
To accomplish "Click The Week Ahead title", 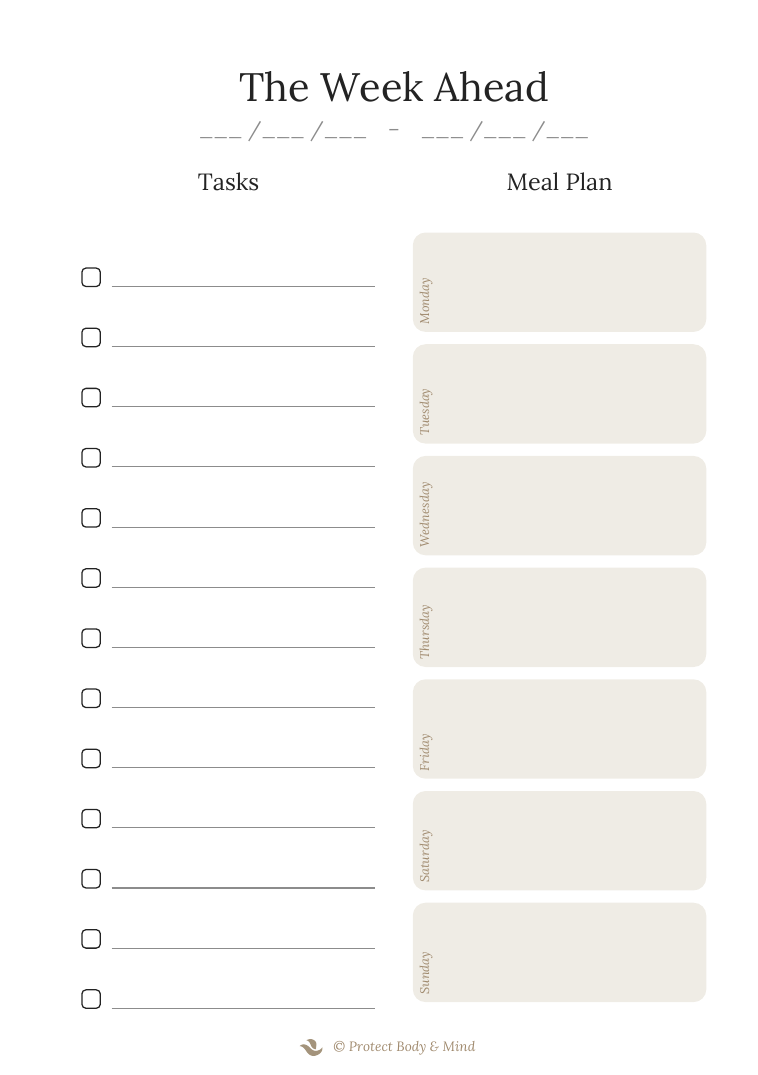I will (x=393, y=87).
